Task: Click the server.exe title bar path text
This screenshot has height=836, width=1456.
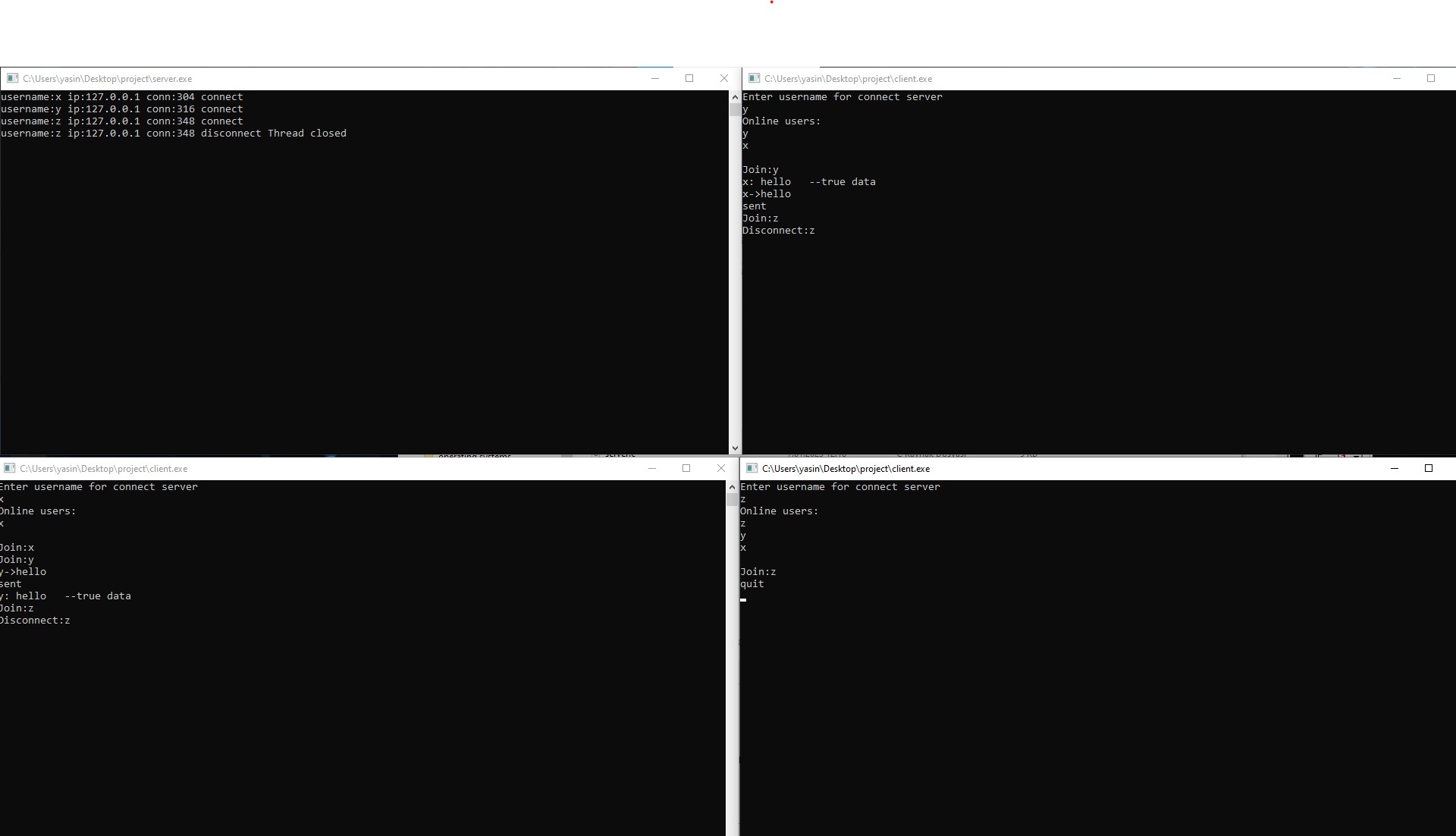Action: click(107, 78)
